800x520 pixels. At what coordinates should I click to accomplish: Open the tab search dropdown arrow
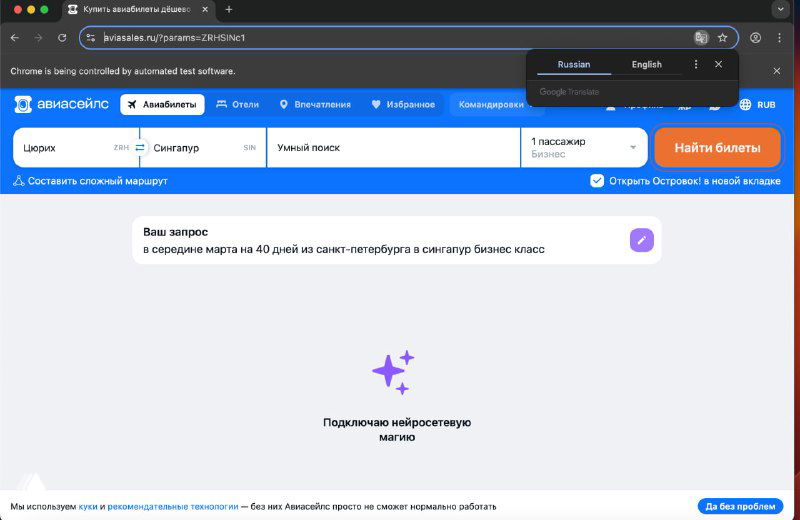[x=781, y=10]
